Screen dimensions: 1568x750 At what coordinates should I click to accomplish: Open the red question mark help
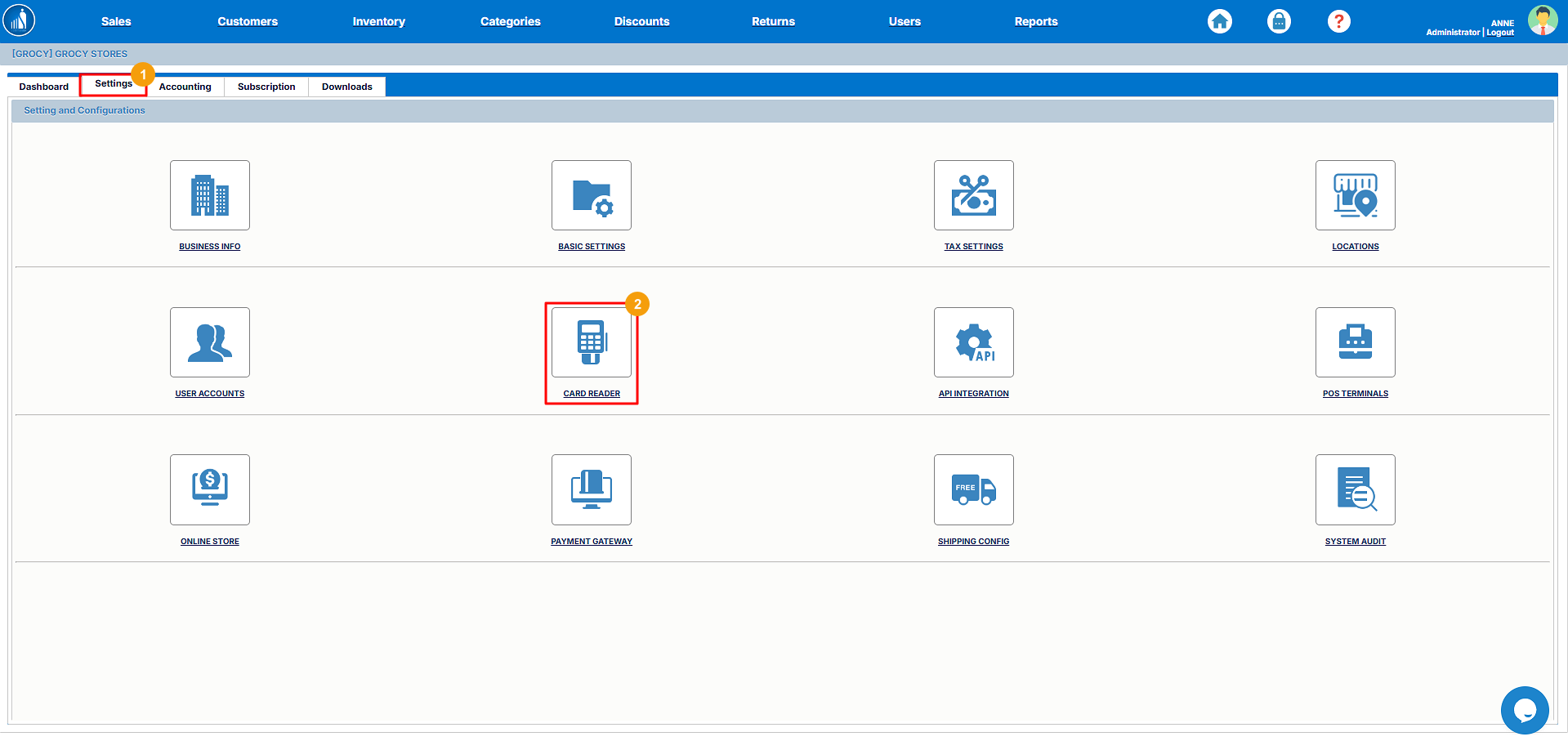coord(1338,21)
